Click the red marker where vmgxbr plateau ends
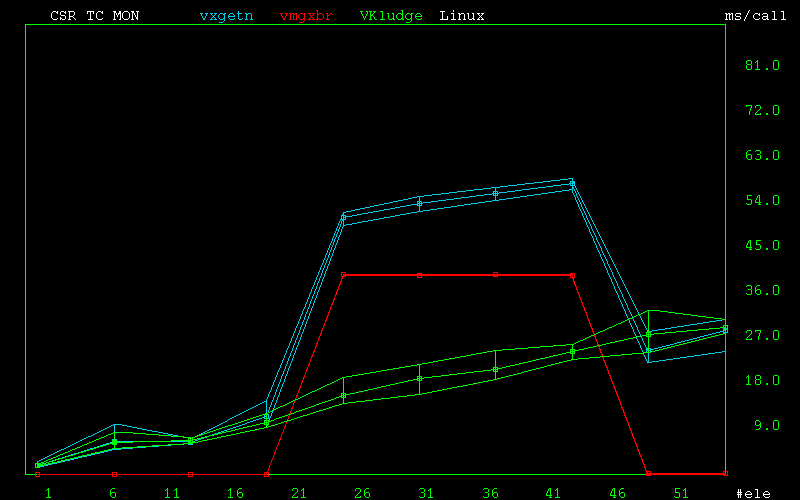The height and width of the screenshot is (500, 800). (x=572, y=276)
